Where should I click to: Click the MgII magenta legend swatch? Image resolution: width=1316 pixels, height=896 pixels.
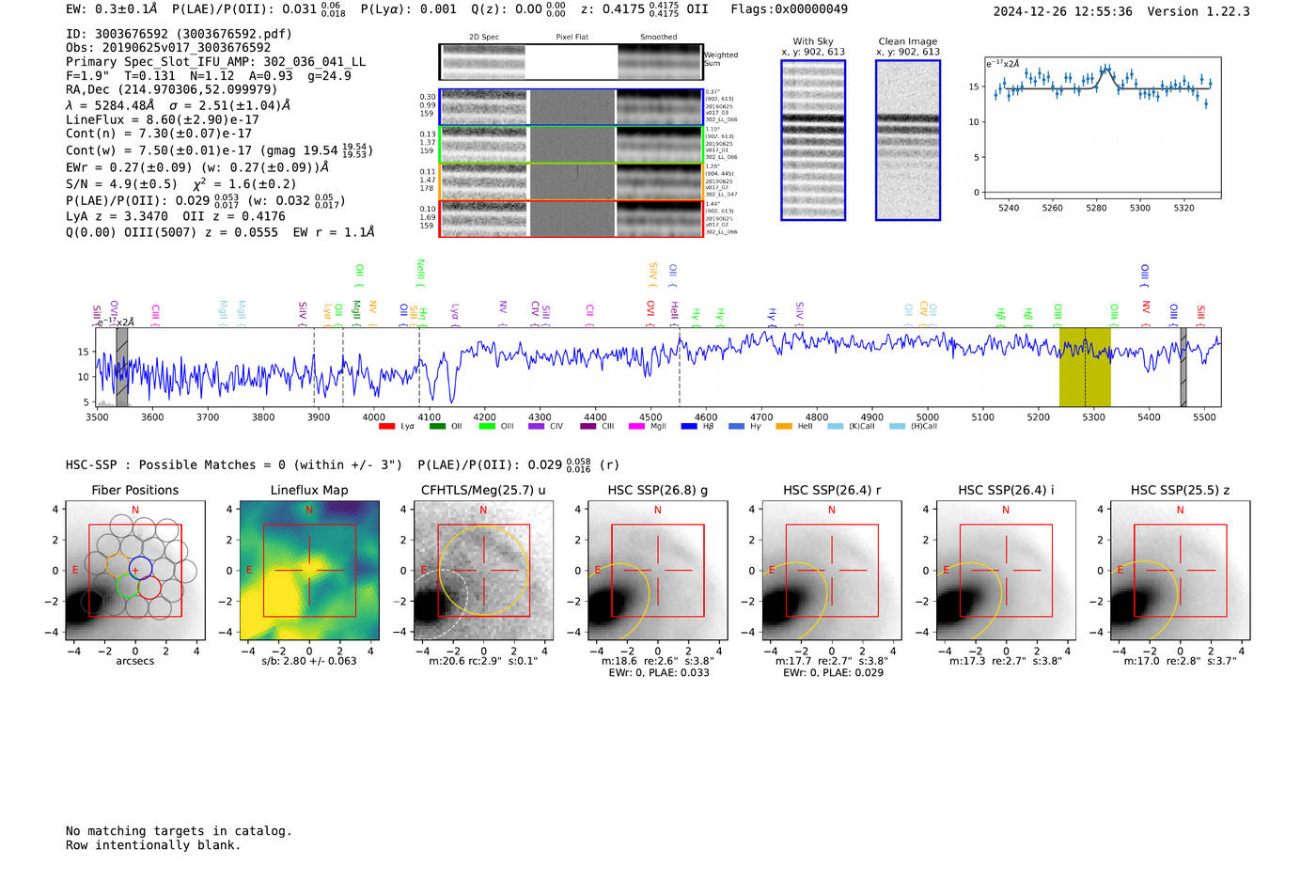637,427
